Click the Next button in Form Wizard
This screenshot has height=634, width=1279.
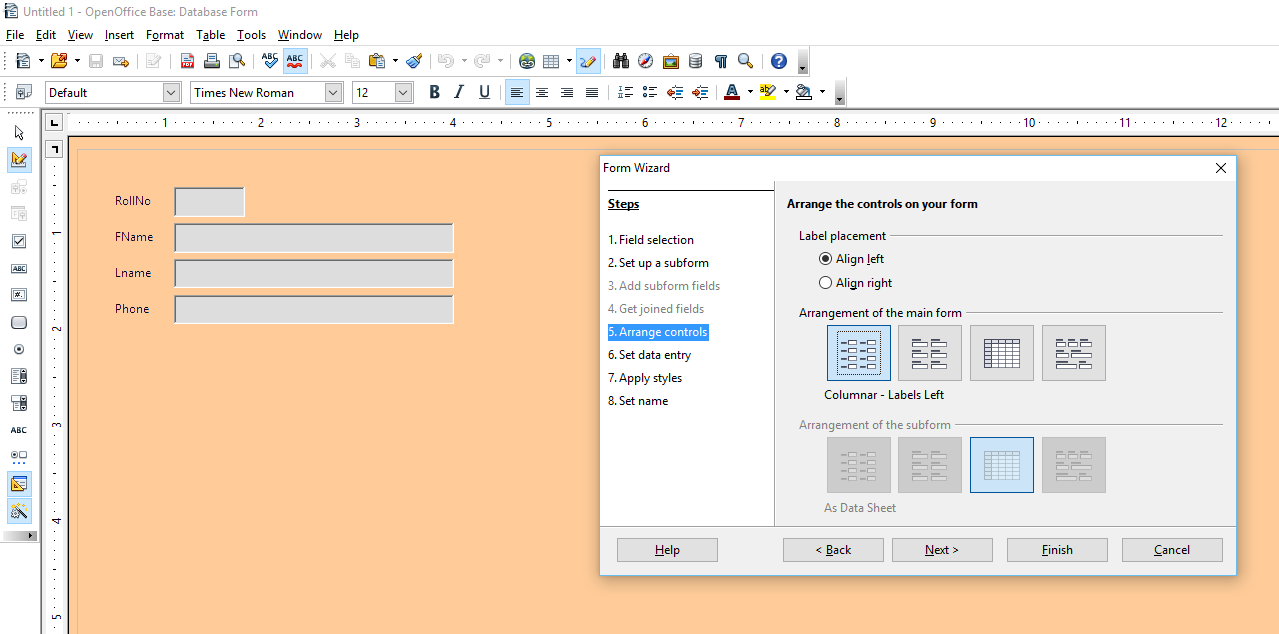tap(941, 549)
